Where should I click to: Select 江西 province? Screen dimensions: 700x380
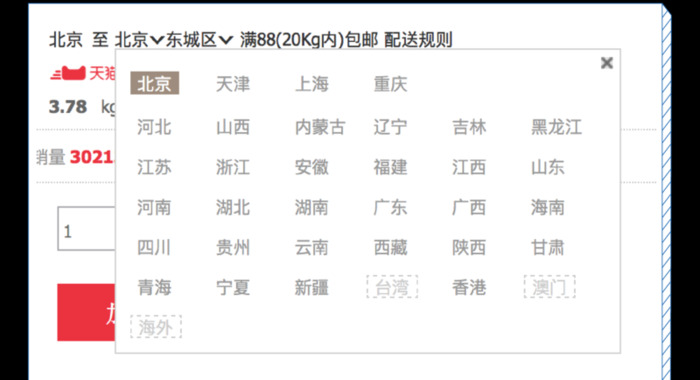[x=469, y=167]
